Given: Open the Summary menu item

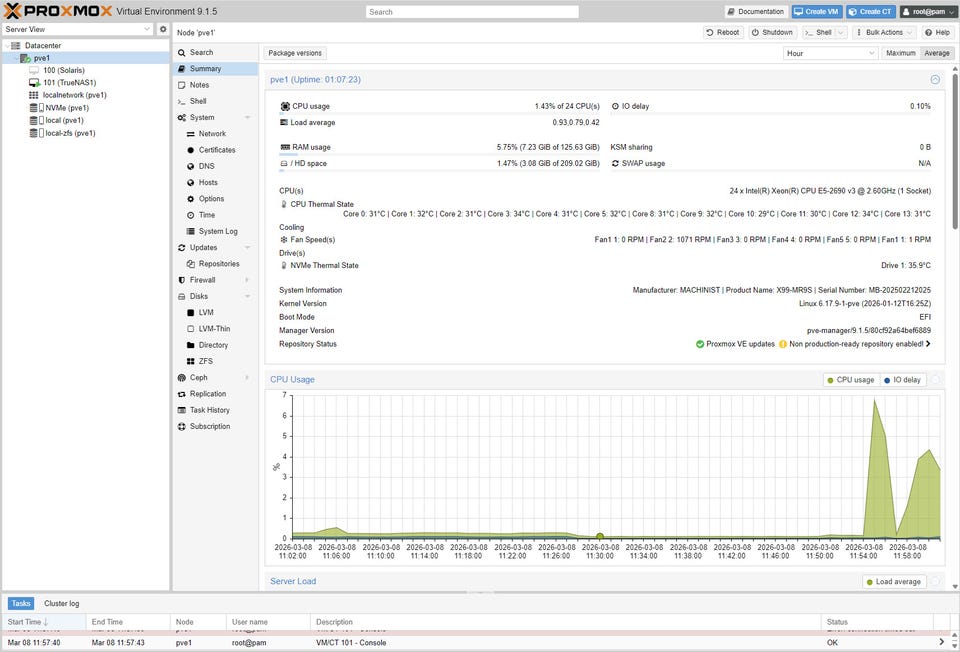Looking at the screenshot, I should point(215,69).
